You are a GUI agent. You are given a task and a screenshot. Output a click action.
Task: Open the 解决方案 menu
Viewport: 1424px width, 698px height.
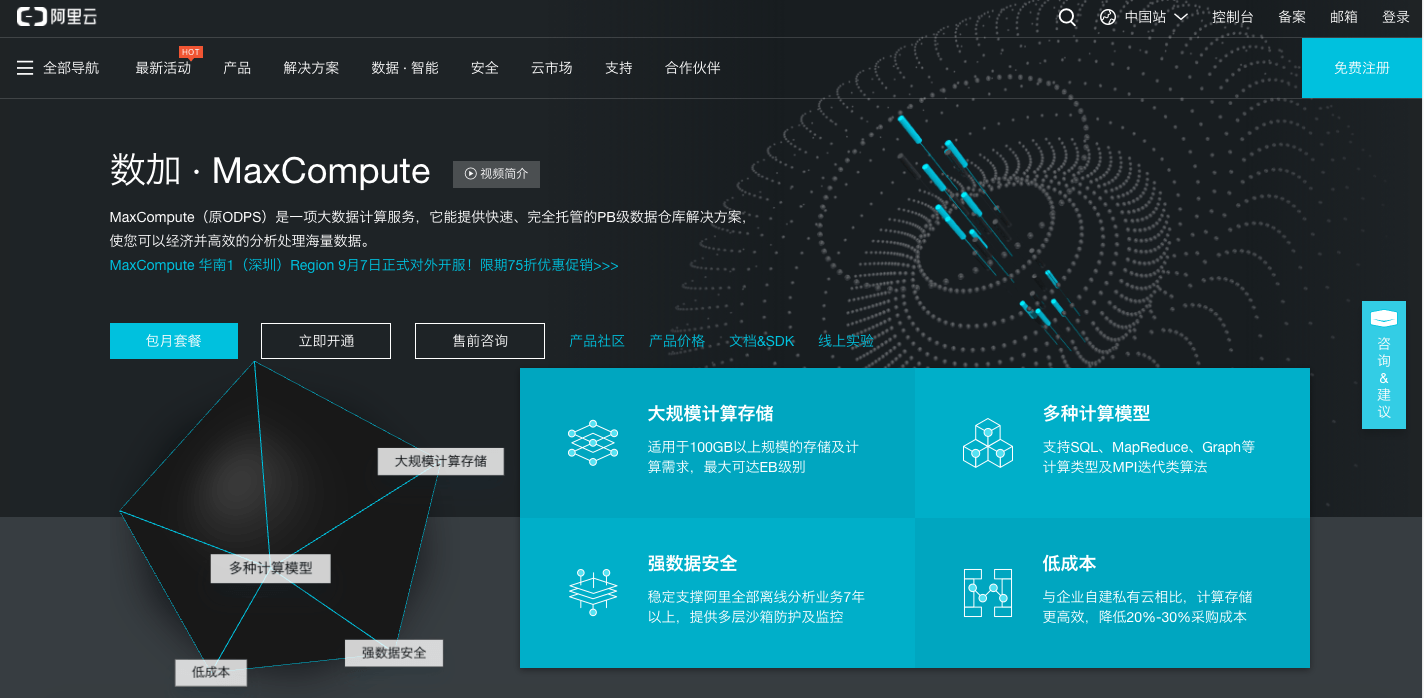(x=311, y=68)
